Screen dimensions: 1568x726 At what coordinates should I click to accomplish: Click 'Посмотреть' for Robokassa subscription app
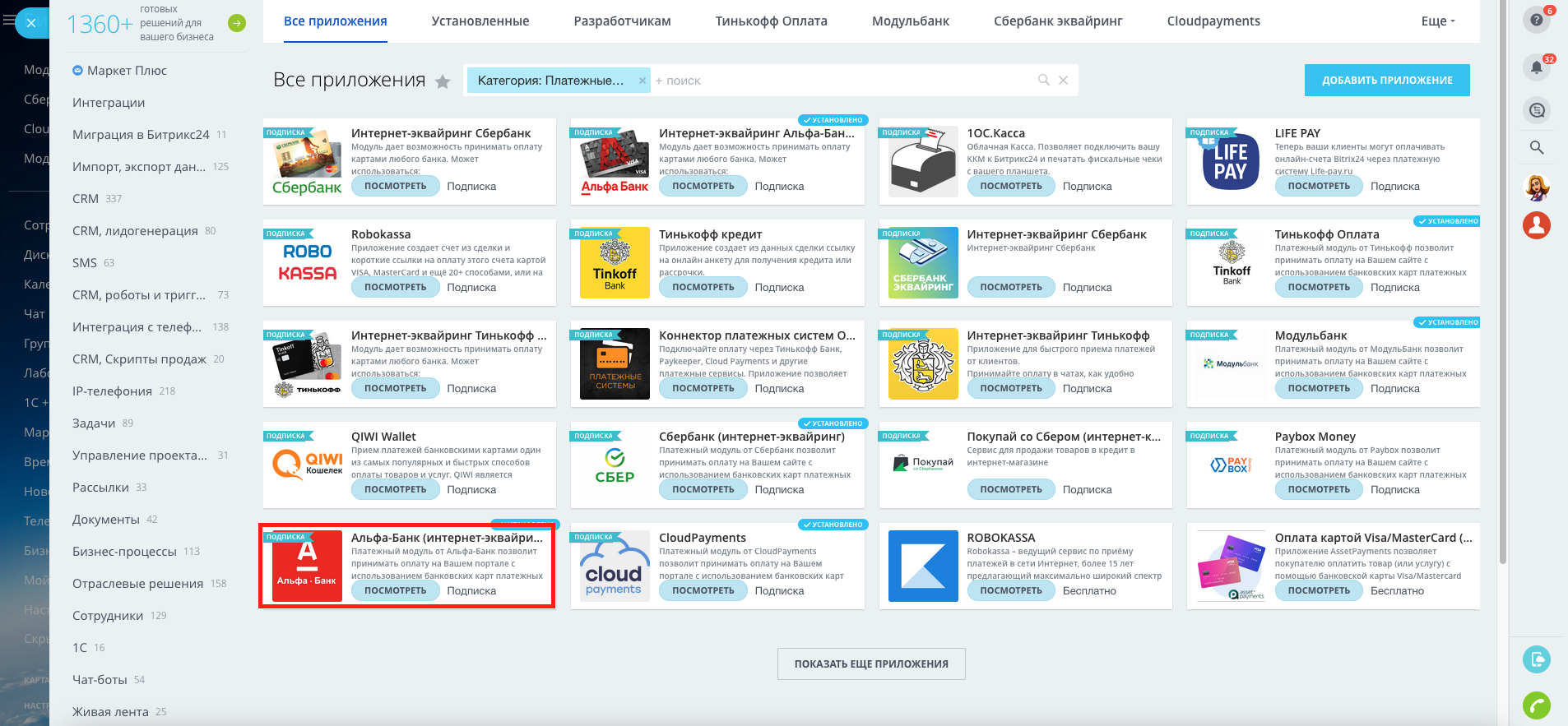tap(396, 287)
